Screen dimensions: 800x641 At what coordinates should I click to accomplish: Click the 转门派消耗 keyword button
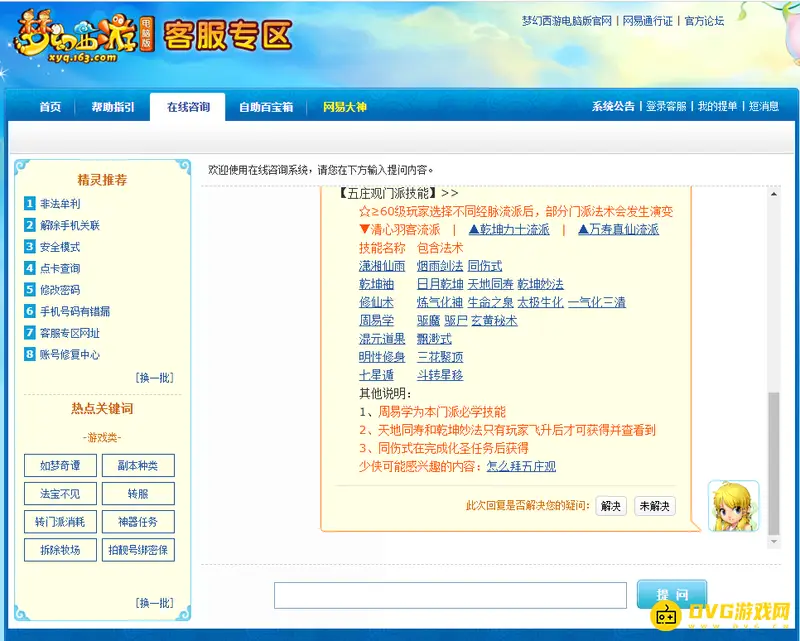pyautogui.click(x=60, y=522)
